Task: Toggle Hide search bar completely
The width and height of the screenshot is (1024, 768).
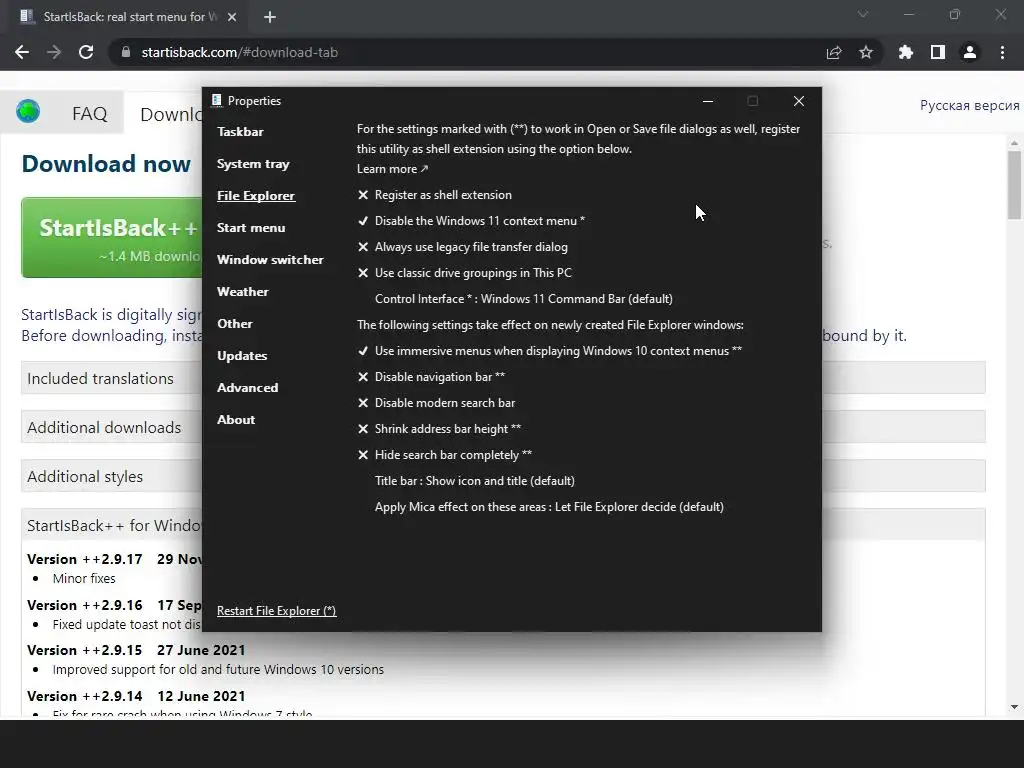Action: [x=445, y=455]
